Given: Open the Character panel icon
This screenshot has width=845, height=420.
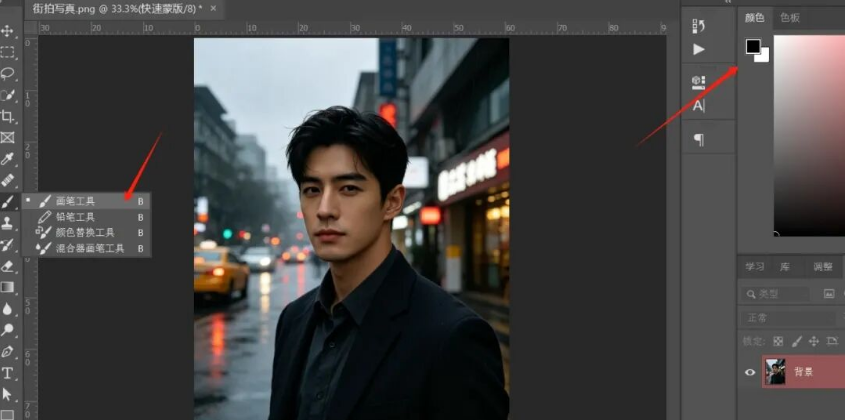Looking at the screenshot, I should (x=698, y=106).
